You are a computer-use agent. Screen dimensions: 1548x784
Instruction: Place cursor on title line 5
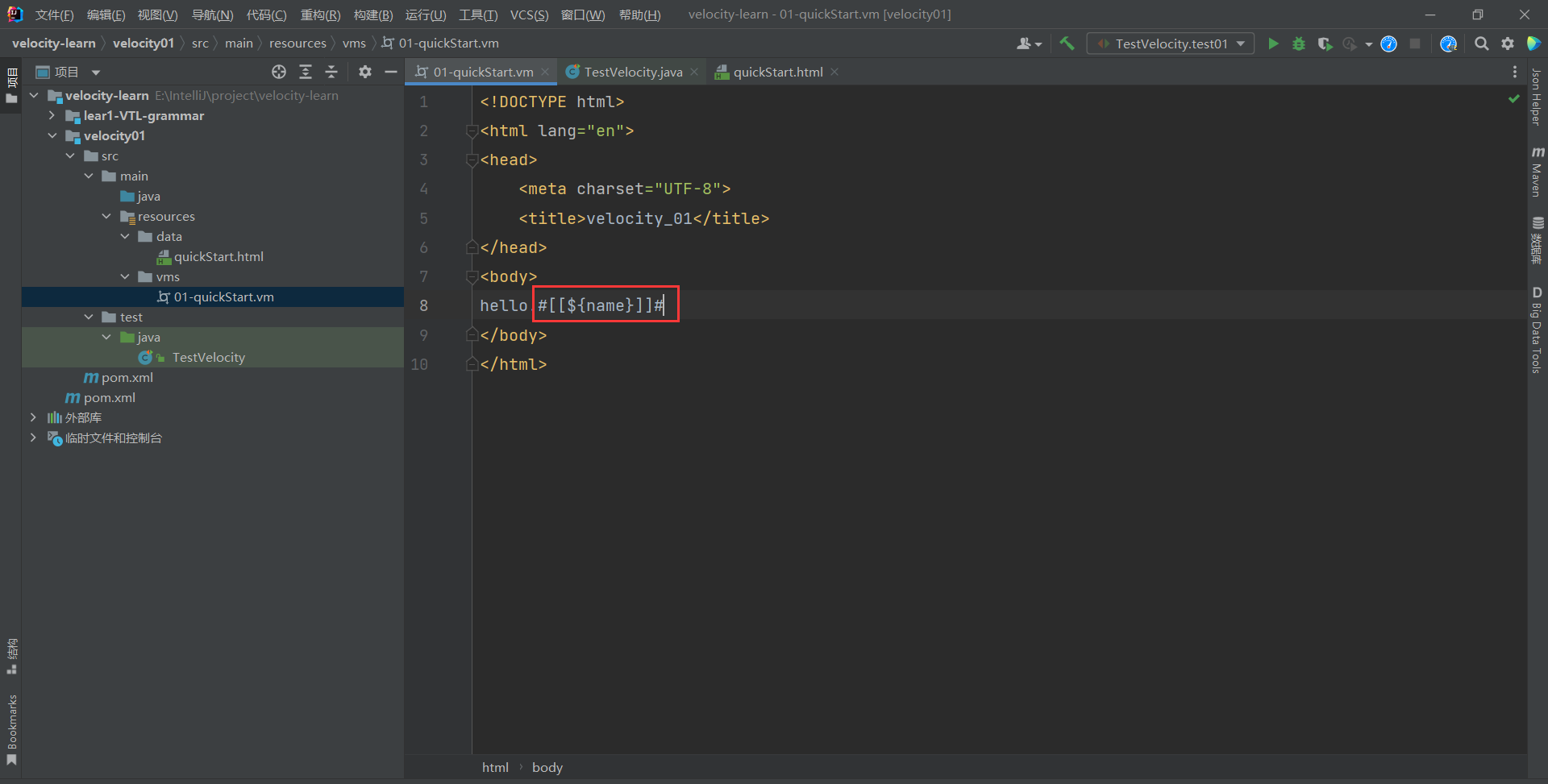pos(643,218)
